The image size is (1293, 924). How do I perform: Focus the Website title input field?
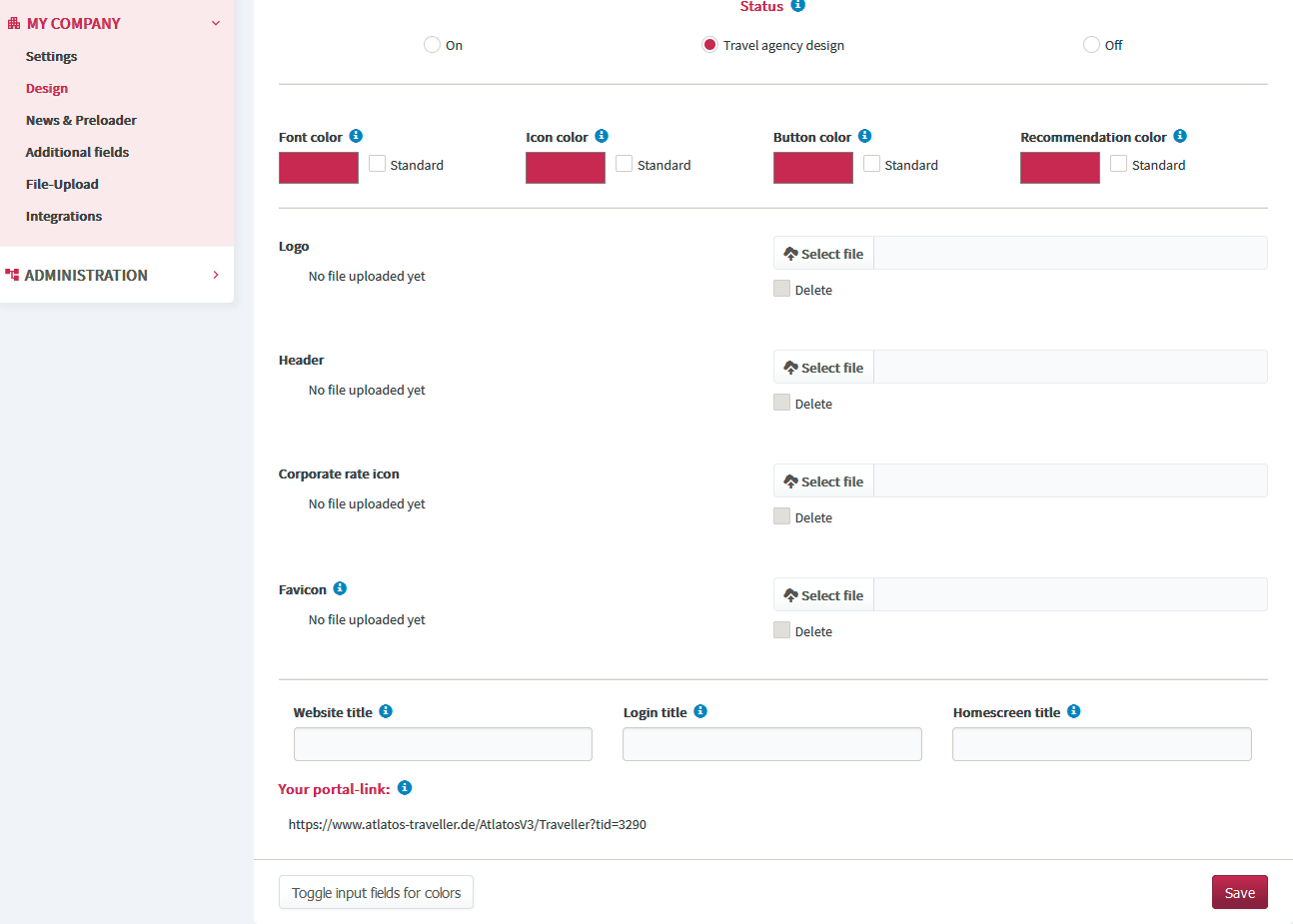443,744
